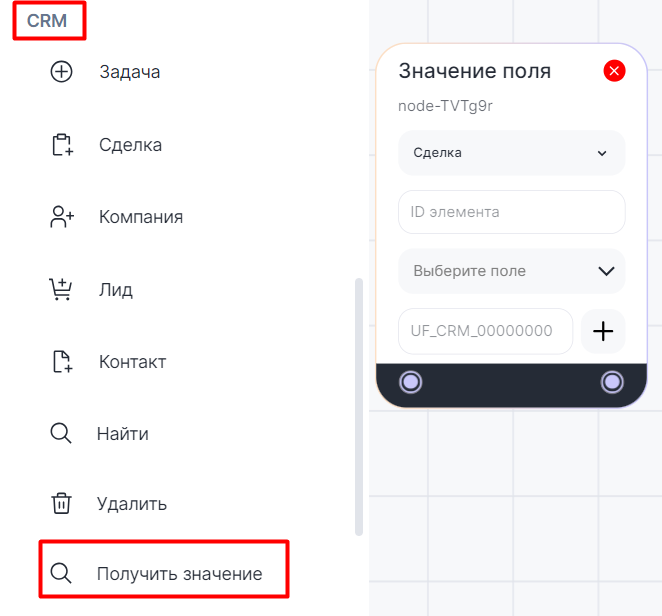Click the Задача plus-circle icon

[x=61, y=72]
